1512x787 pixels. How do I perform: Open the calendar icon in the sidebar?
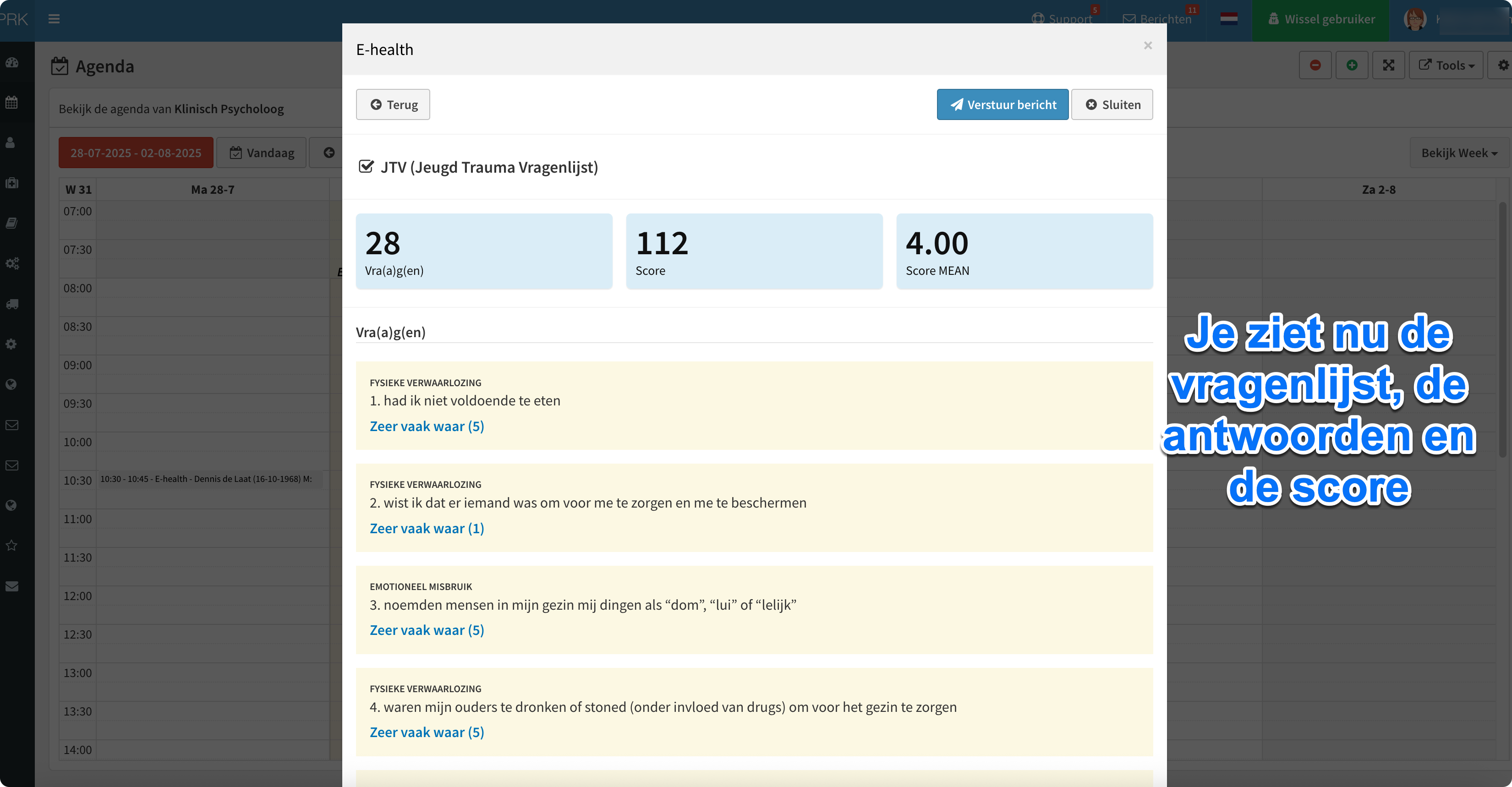(x=12, y=102)
